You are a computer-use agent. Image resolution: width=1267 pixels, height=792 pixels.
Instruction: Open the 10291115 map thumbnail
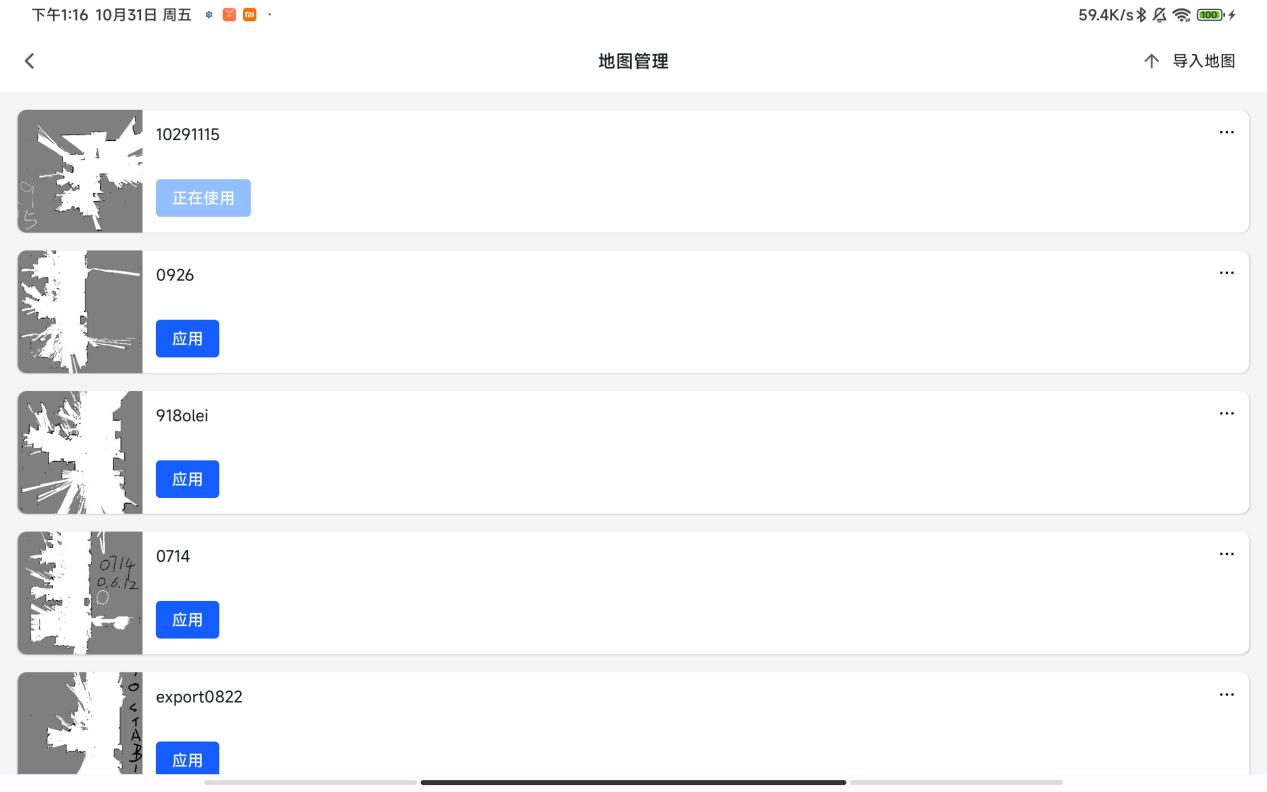[80, 171]
